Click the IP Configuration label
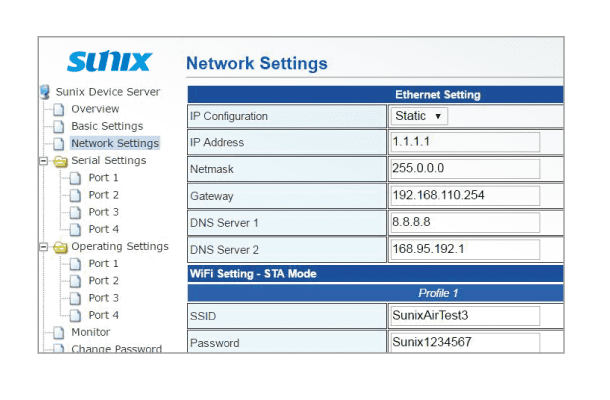The image size is (610, 400). [x=229, y=116]
